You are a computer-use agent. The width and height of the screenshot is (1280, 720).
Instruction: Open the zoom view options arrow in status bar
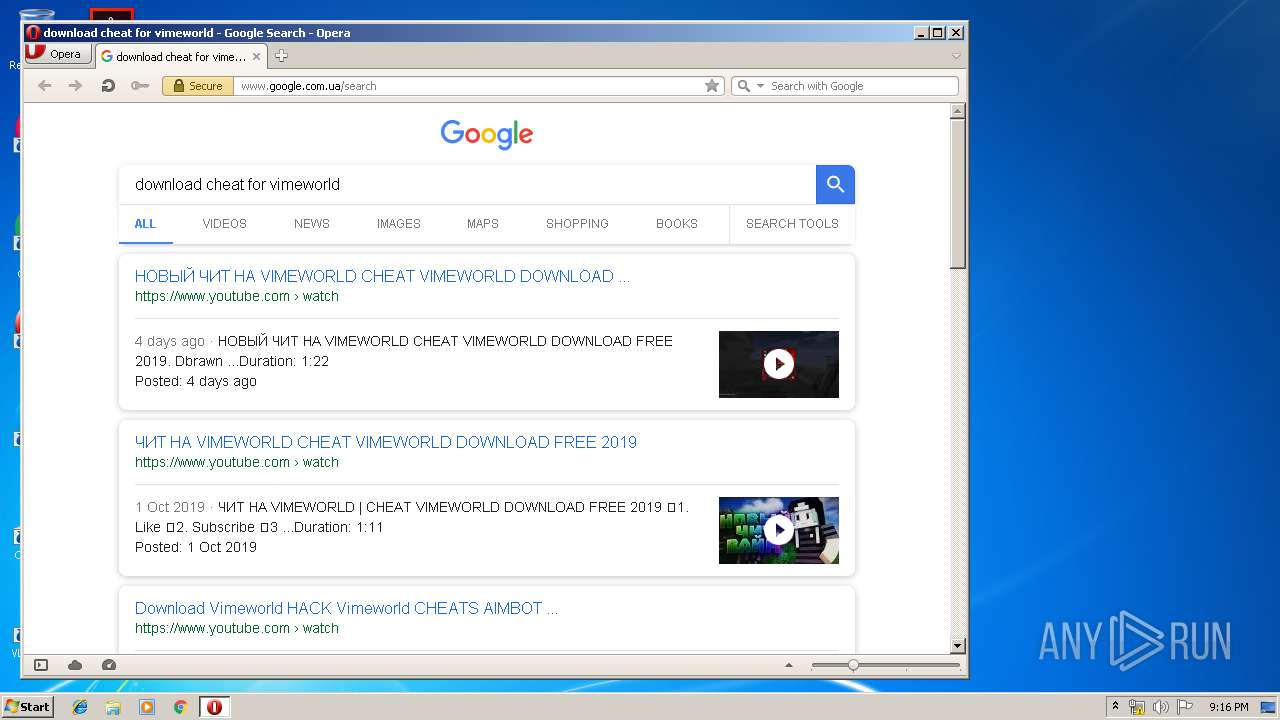coord(788,665)
